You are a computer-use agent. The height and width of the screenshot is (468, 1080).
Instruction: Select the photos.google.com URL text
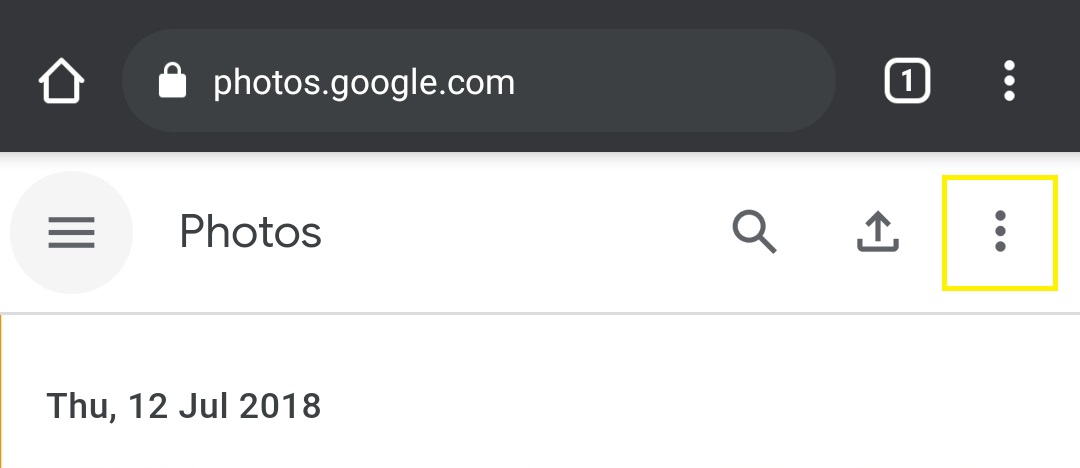[x=364, y=82]
